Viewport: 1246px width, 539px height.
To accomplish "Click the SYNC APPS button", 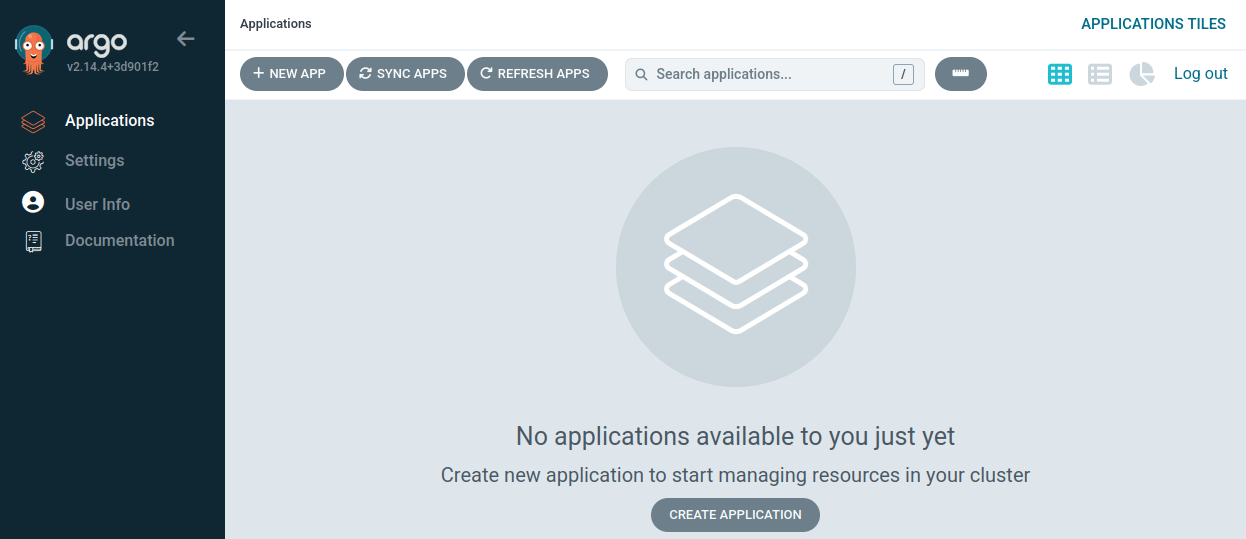I will coord(405,74).
